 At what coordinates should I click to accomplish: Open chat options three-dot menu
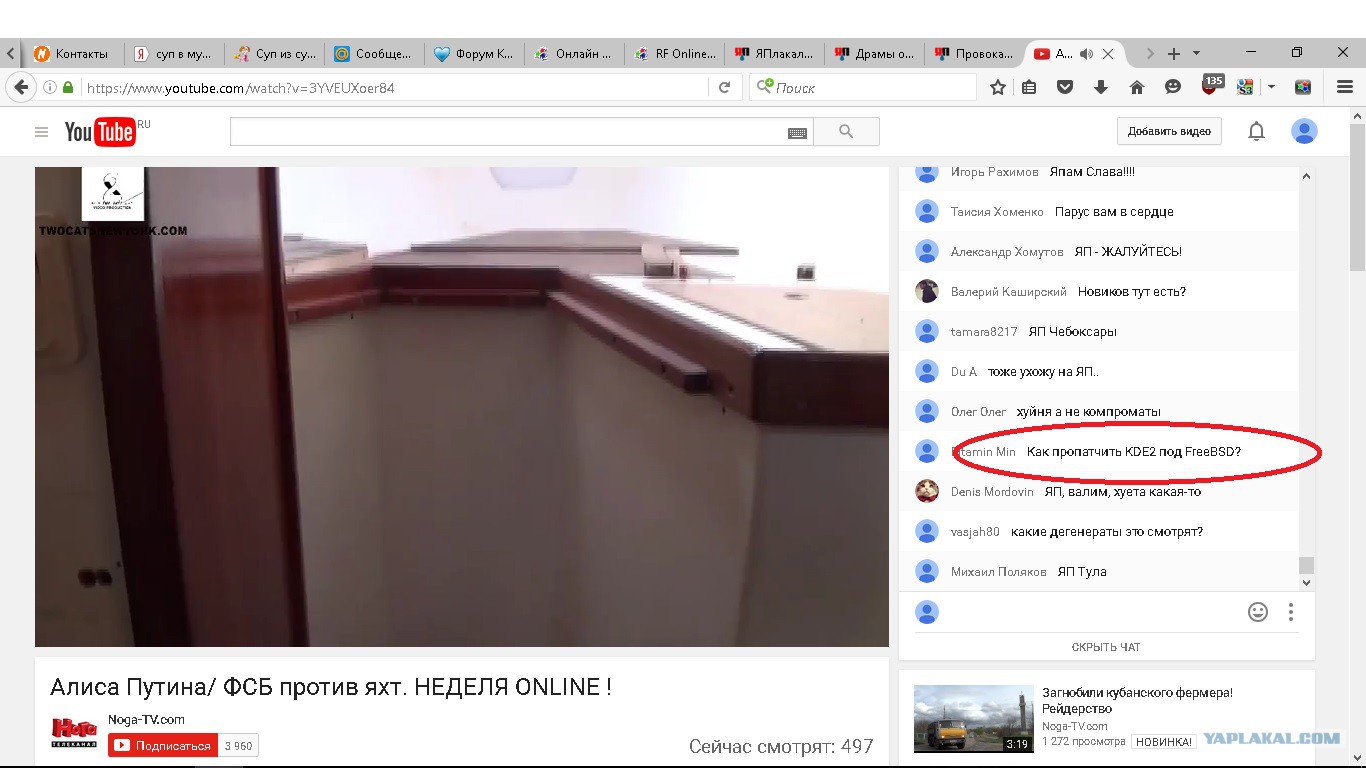[1291, 612]
